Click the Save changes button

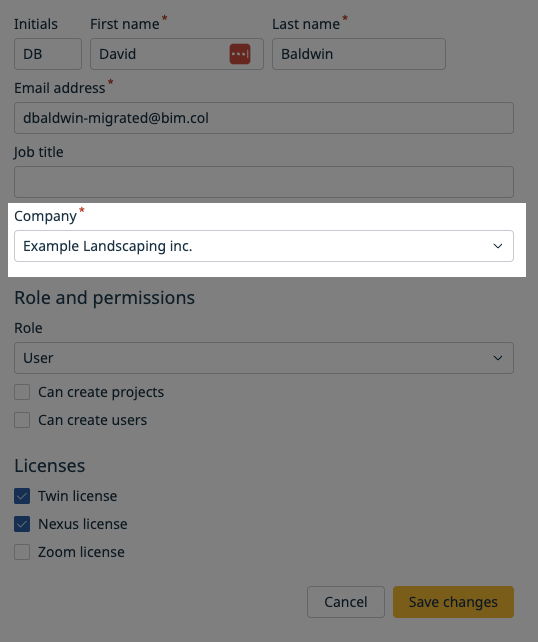point(453,602)
